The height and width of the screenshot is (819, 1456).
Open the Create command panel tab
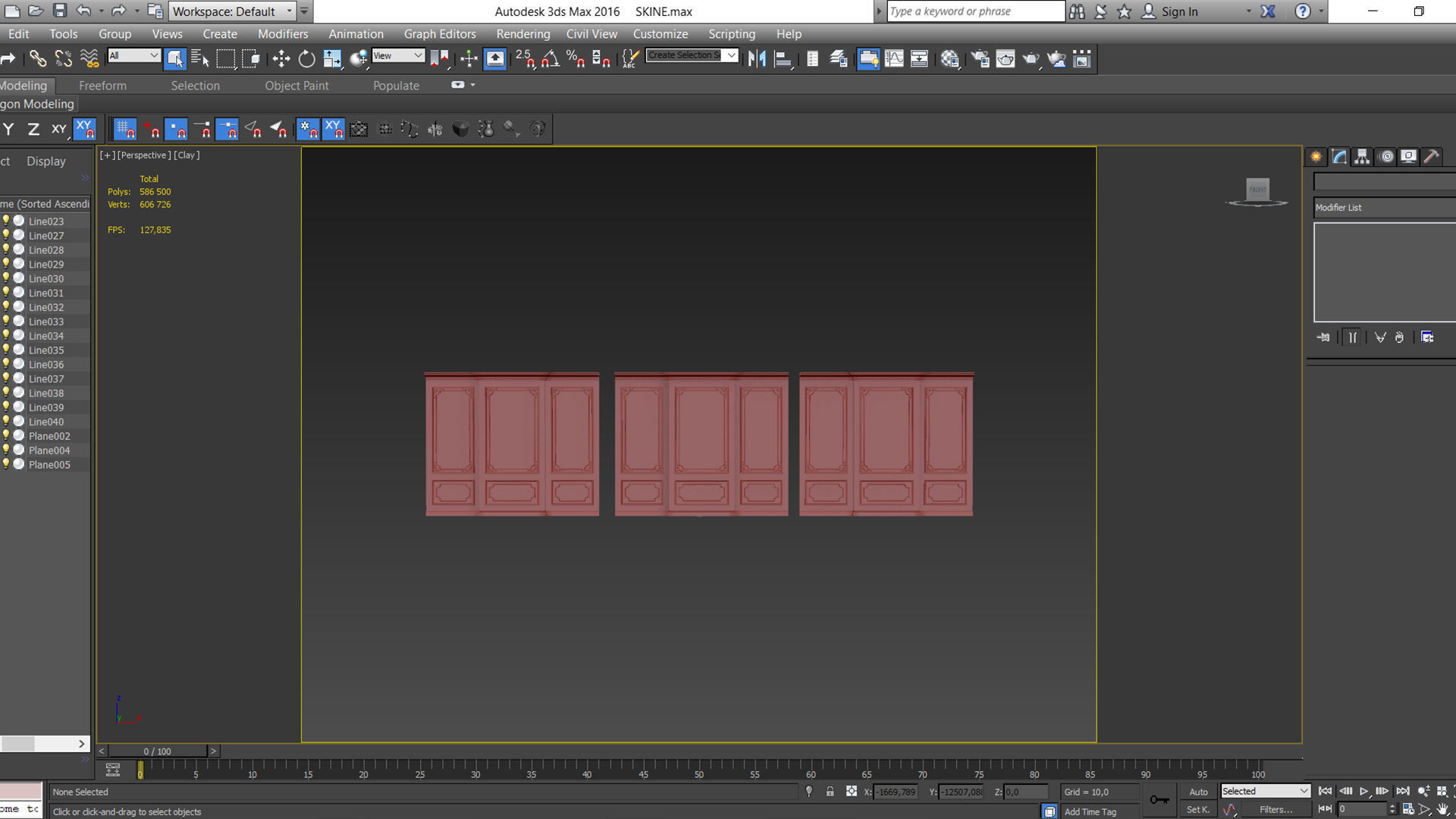pyautogui.click(x=1316, y=156)
